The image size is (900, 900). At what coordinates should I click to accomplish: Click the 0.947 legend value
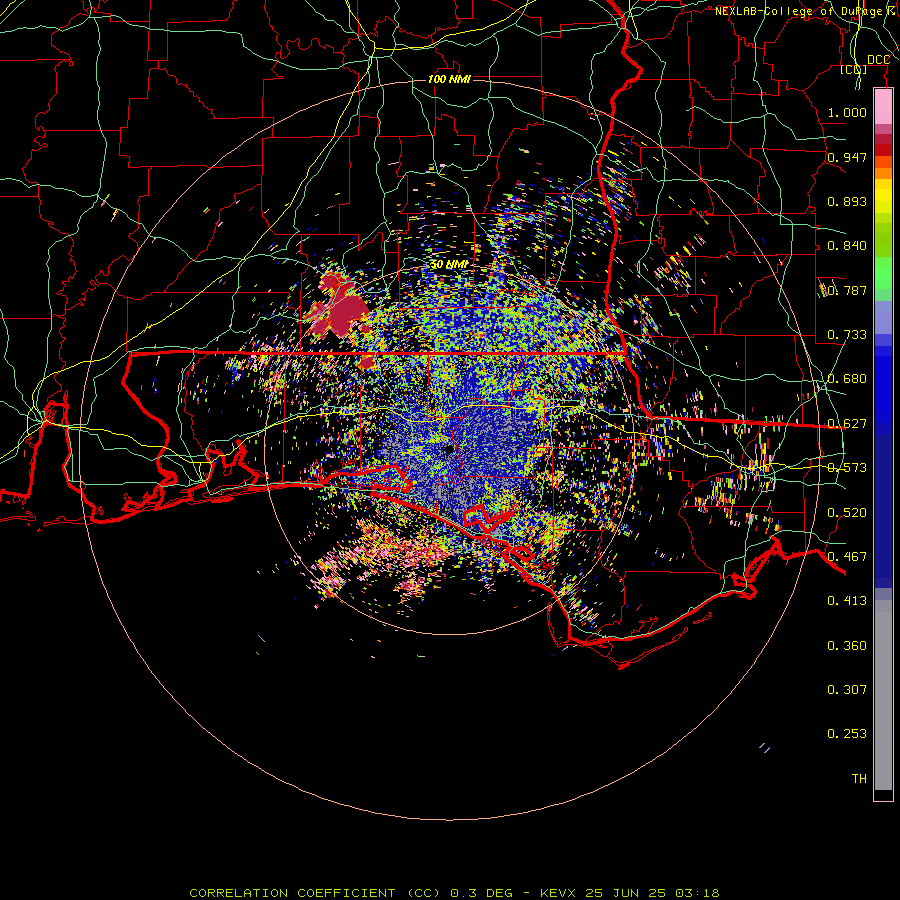(x=847, y=157)
